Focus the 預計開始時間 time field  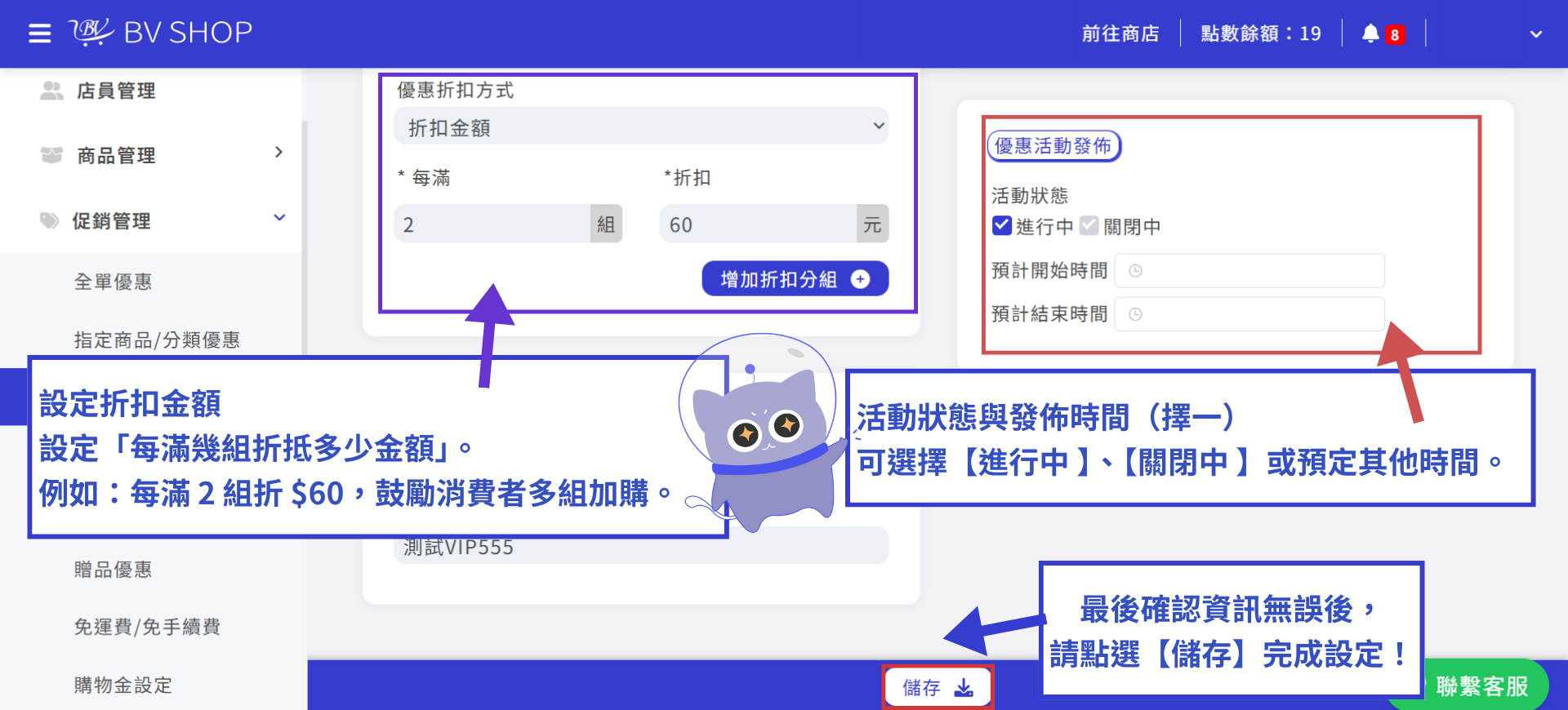pos(1249,271)
